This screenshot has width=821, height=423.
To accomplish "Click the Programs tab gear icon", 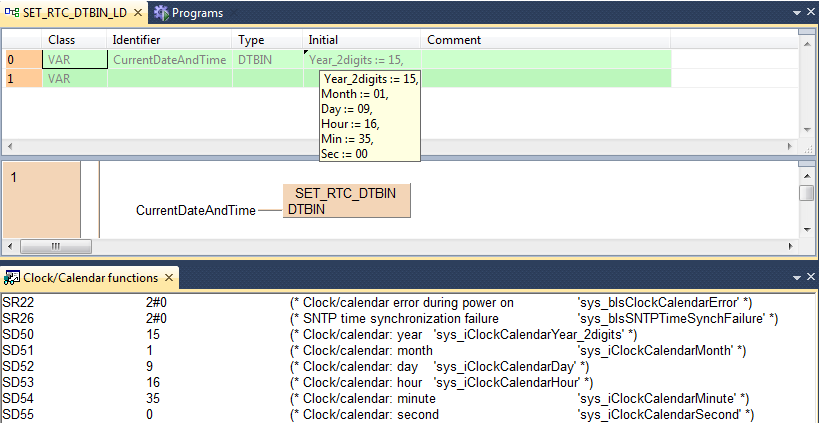I will (161, 13).
